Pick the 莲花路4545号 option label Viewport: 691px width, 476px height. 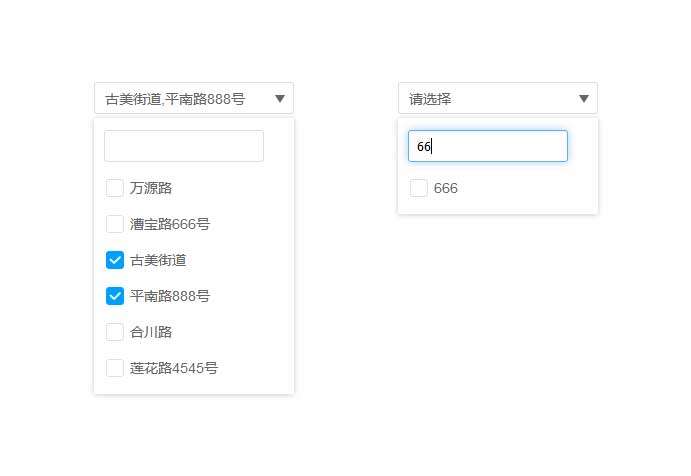click(174, 368)
